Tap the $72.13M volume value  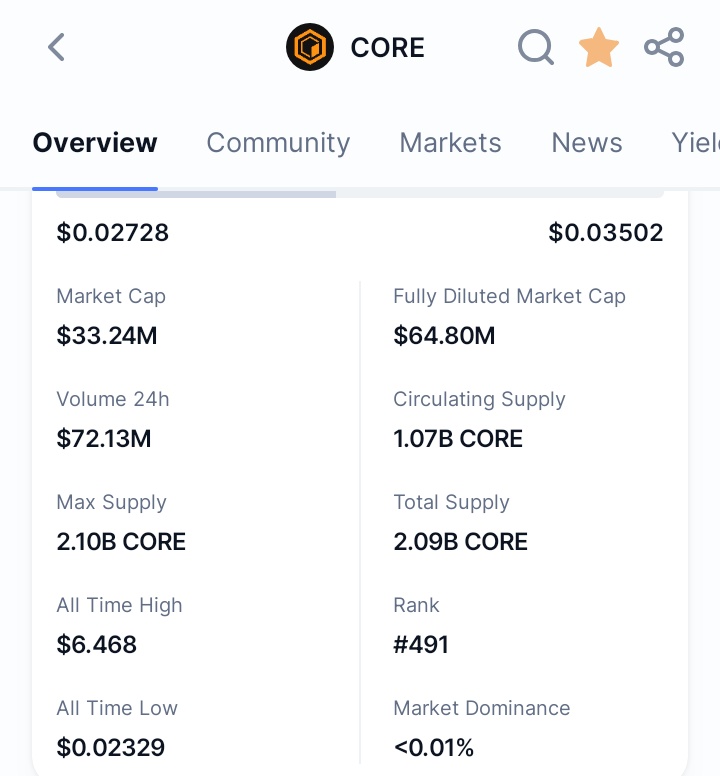click(x=104, y=438)
